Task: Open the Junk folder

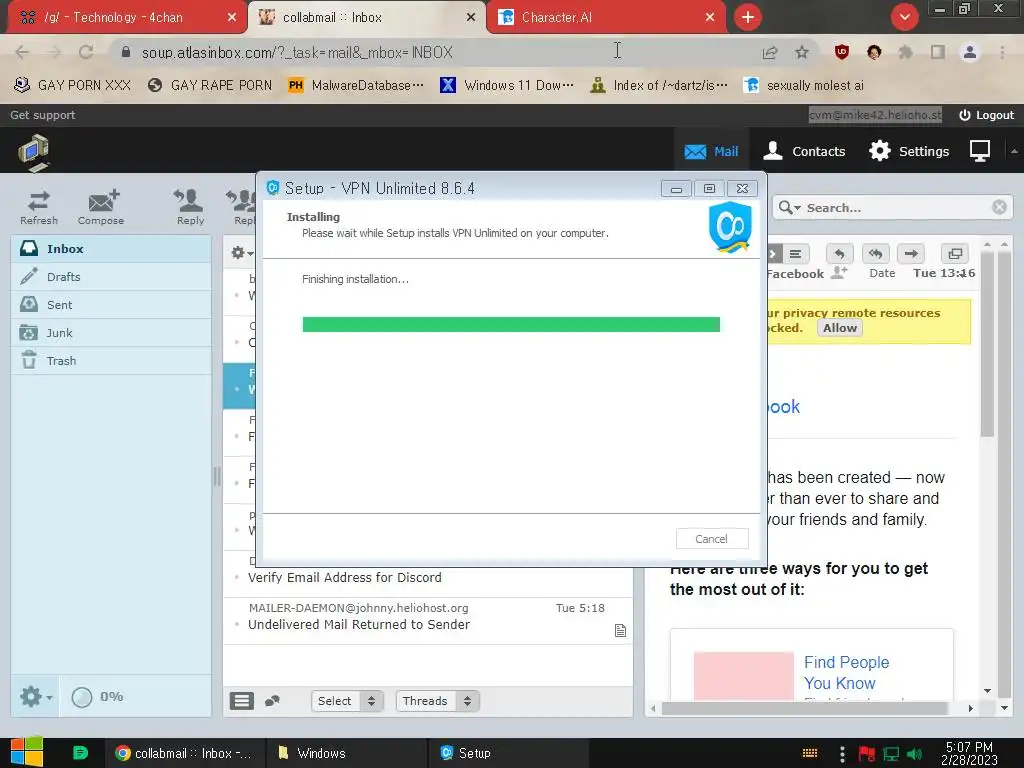Action: tap(111, 333)
